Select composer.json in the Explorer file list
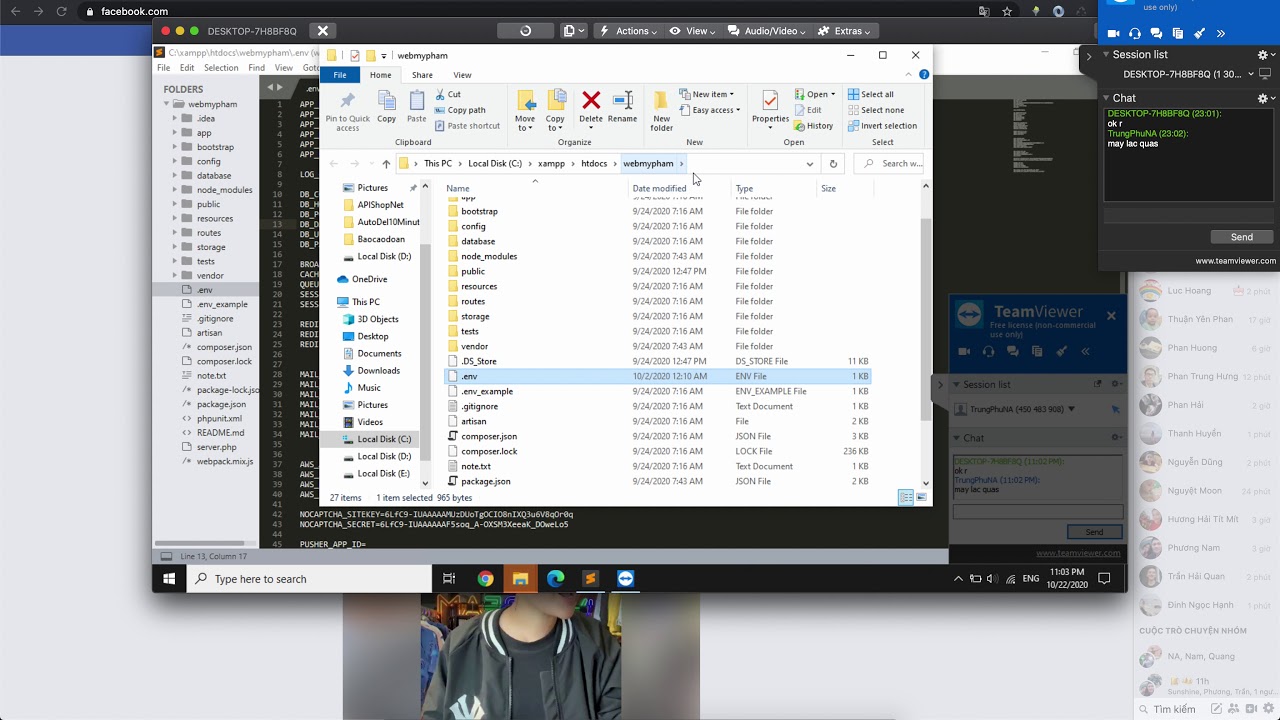This screenshot has width=1280, height=720. [x=489, y=436]
